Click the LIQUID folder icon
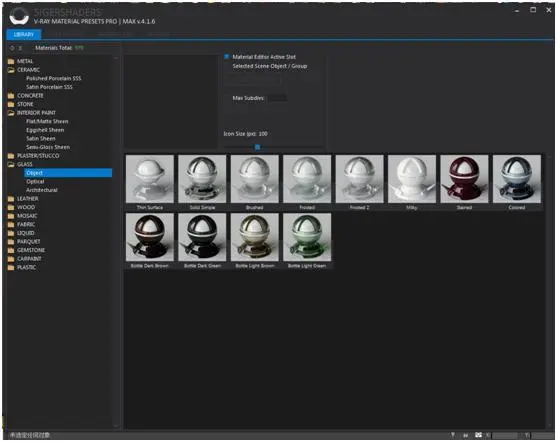 11,233
